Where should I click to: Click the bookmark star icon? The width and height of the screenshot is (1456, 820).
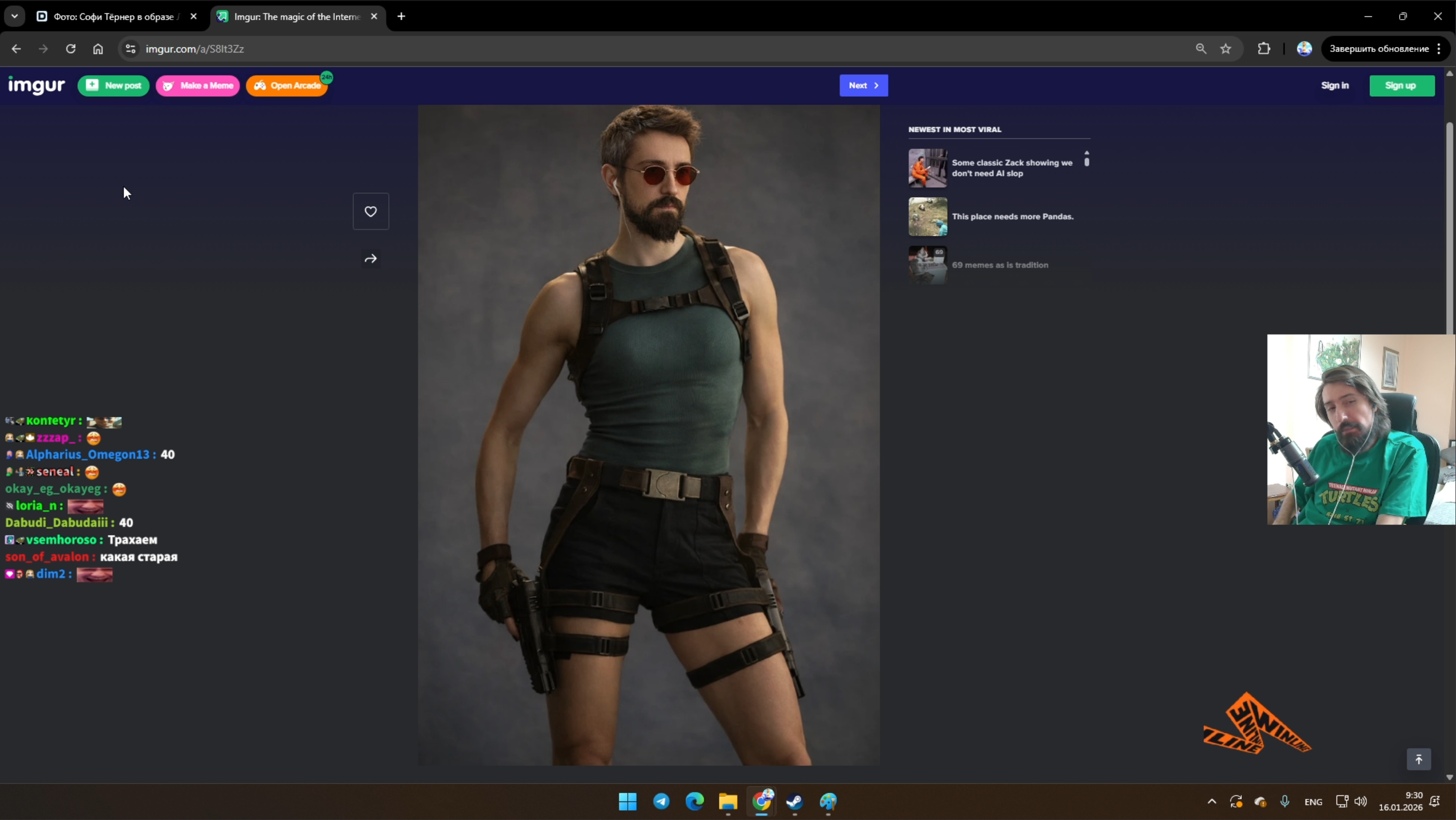point(1225,48)
